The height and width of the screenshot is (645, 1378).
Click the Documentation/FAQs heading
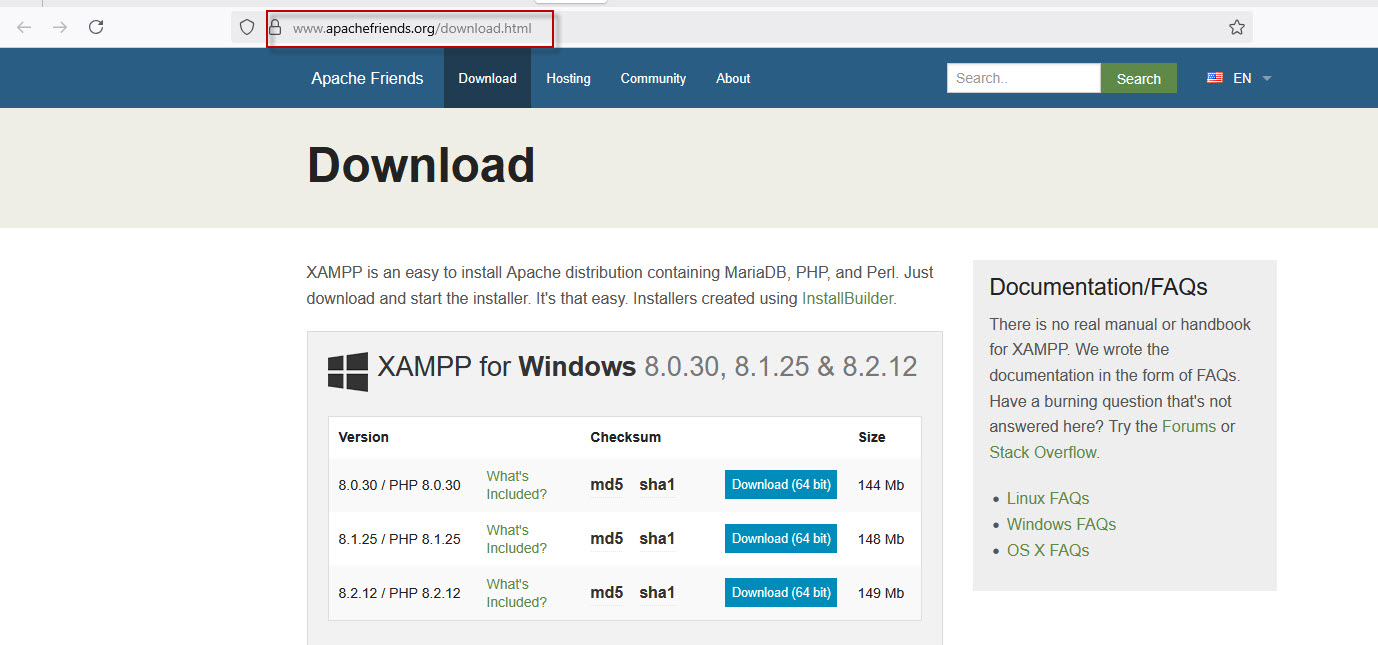(1099, 287)
